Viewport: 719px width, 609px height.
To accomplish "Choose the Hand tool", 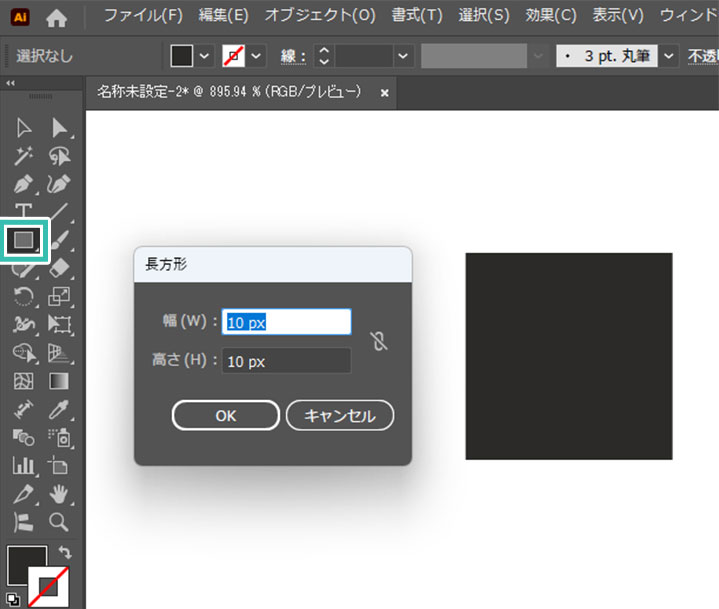I will click(x=59, y=493).
